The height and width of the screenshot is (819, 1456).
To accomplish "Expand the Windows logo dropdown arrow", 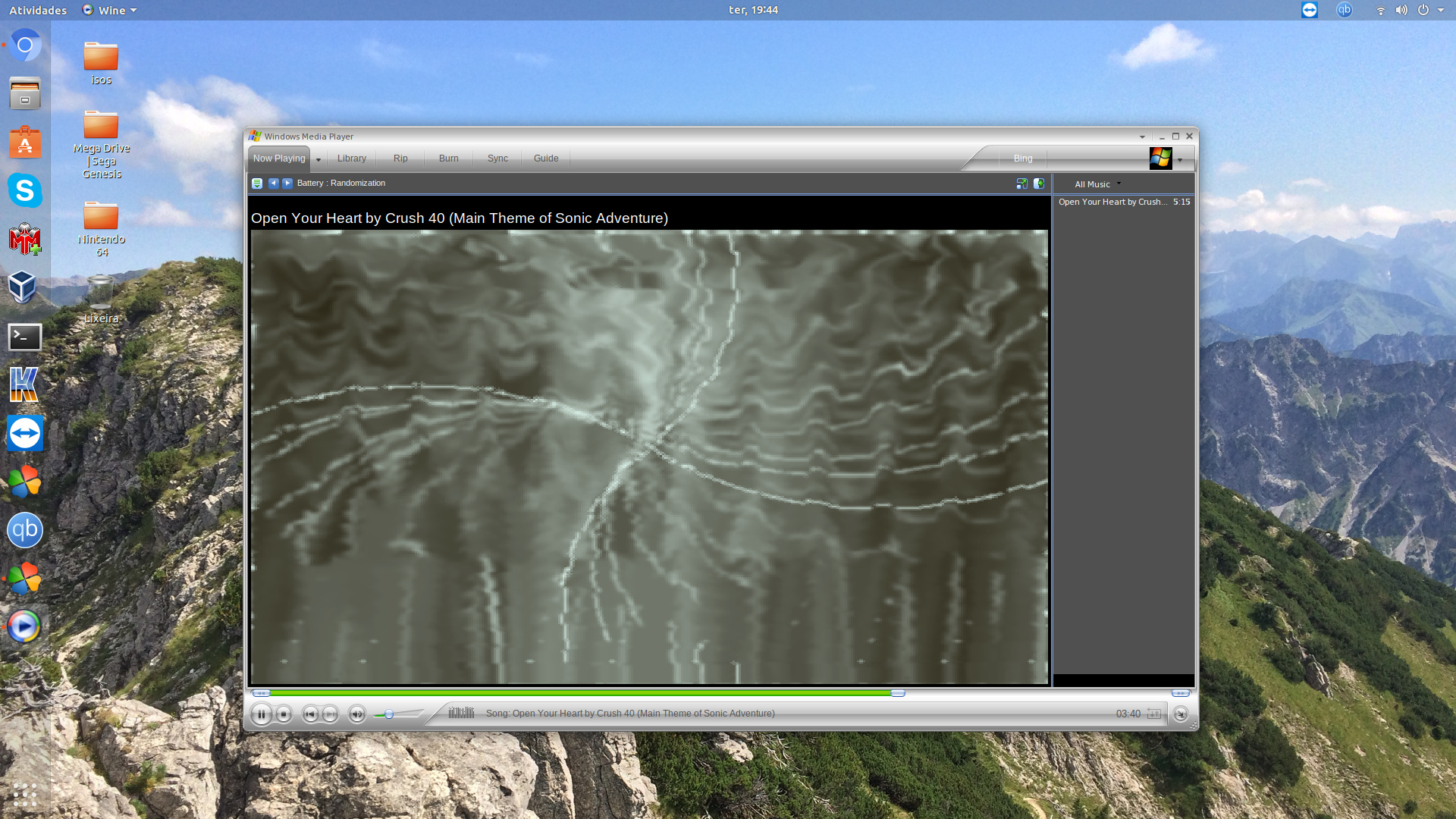I will click(x=1180, y=160).
